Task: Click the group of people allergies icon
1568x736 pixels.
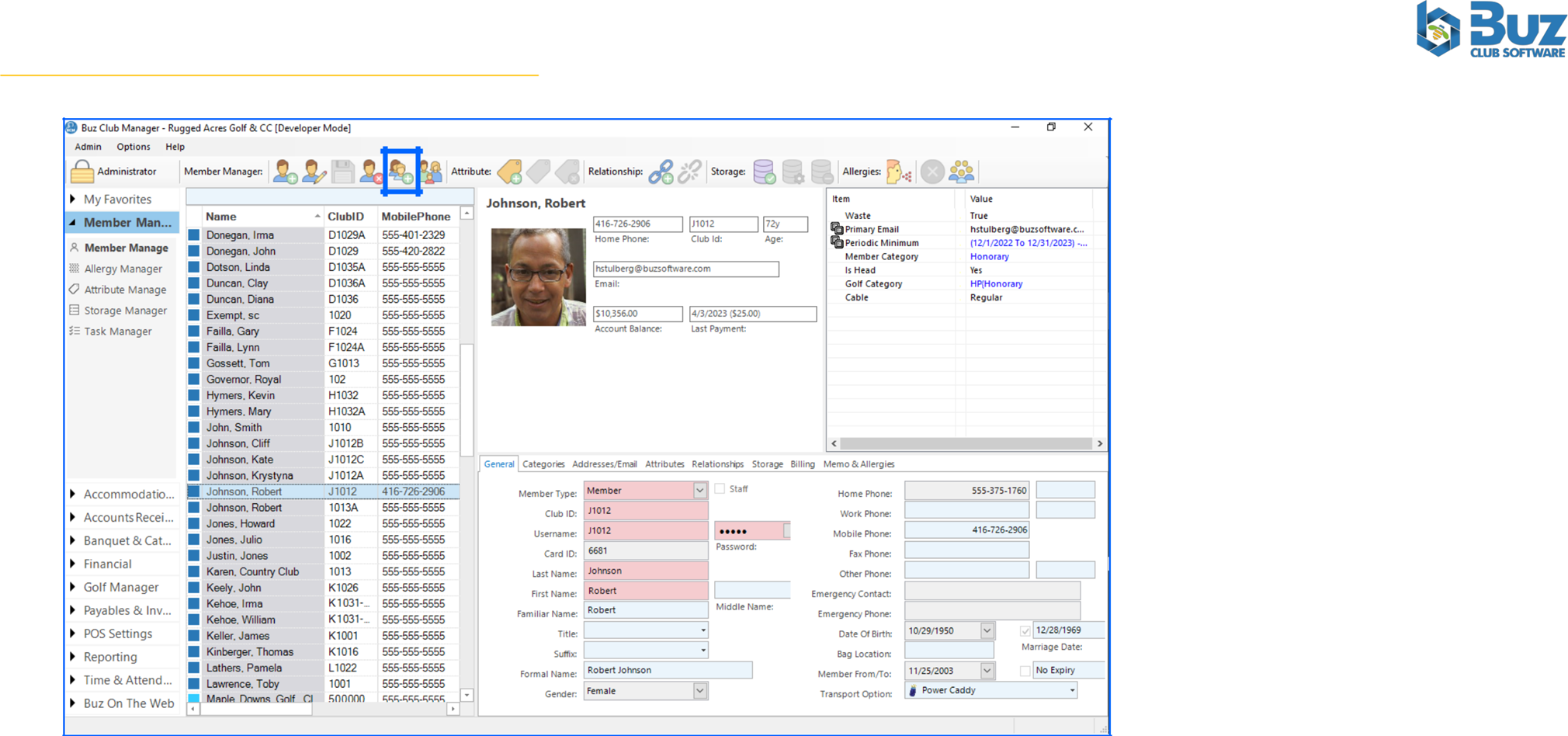Action: tap(961, 172)
